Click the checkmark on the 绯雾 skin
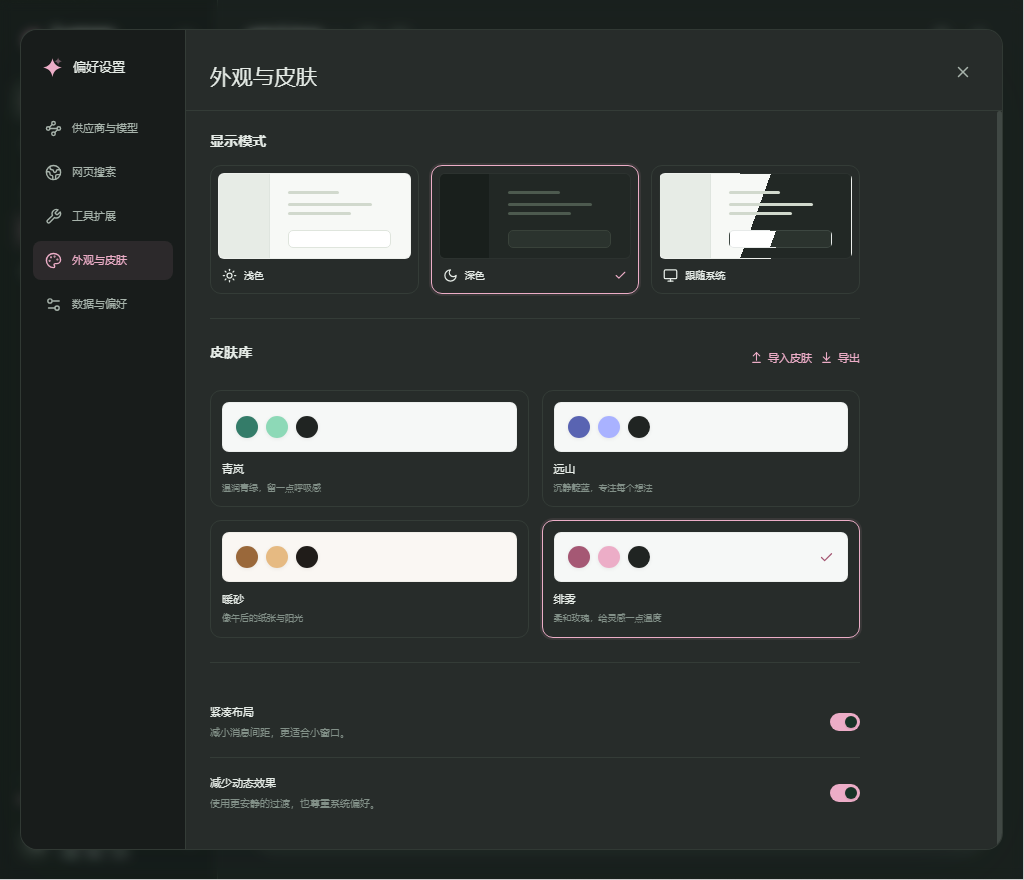 tap(826, 557)
